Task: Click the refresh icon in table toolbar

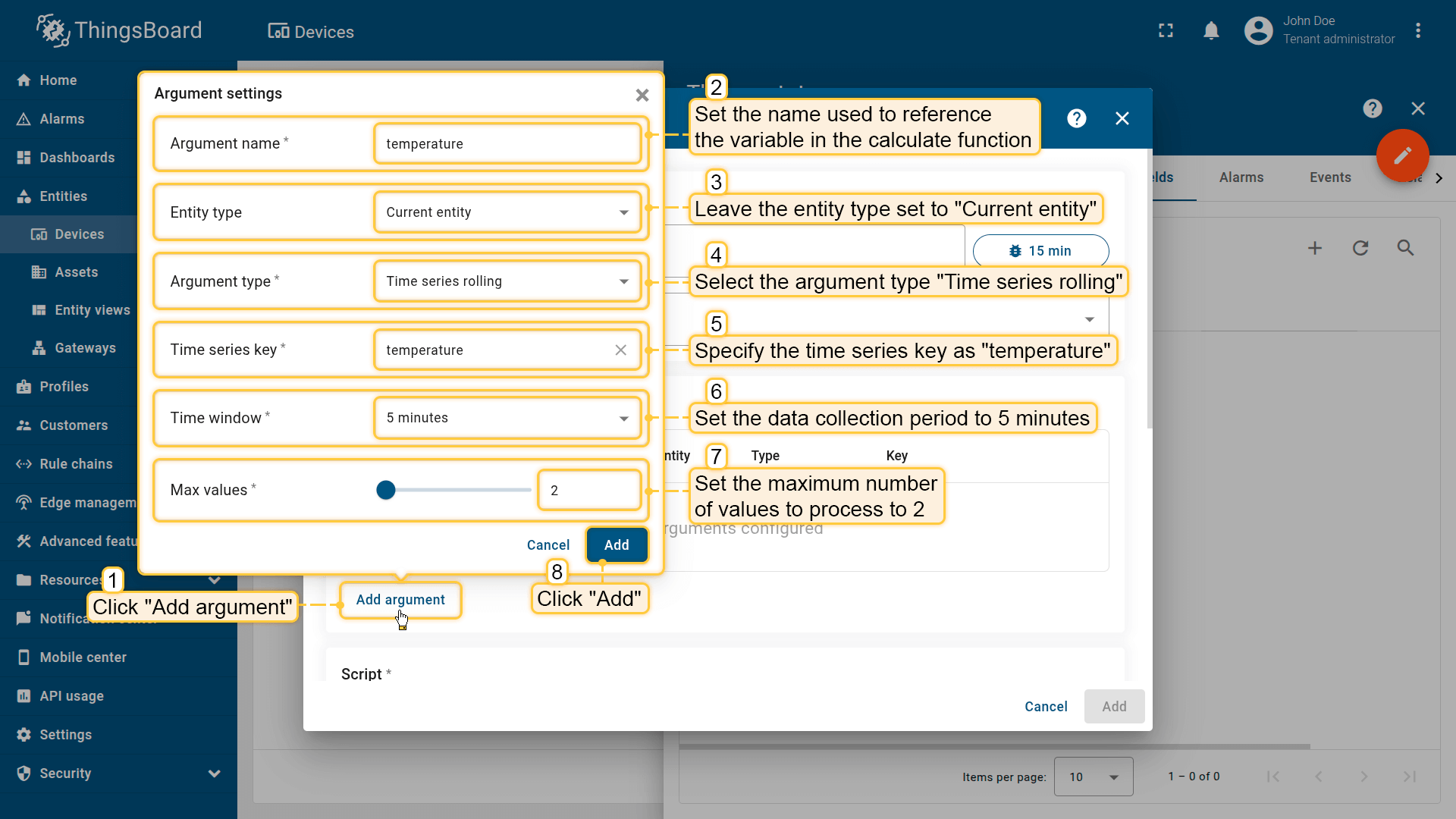Action: coord(1360,248)
